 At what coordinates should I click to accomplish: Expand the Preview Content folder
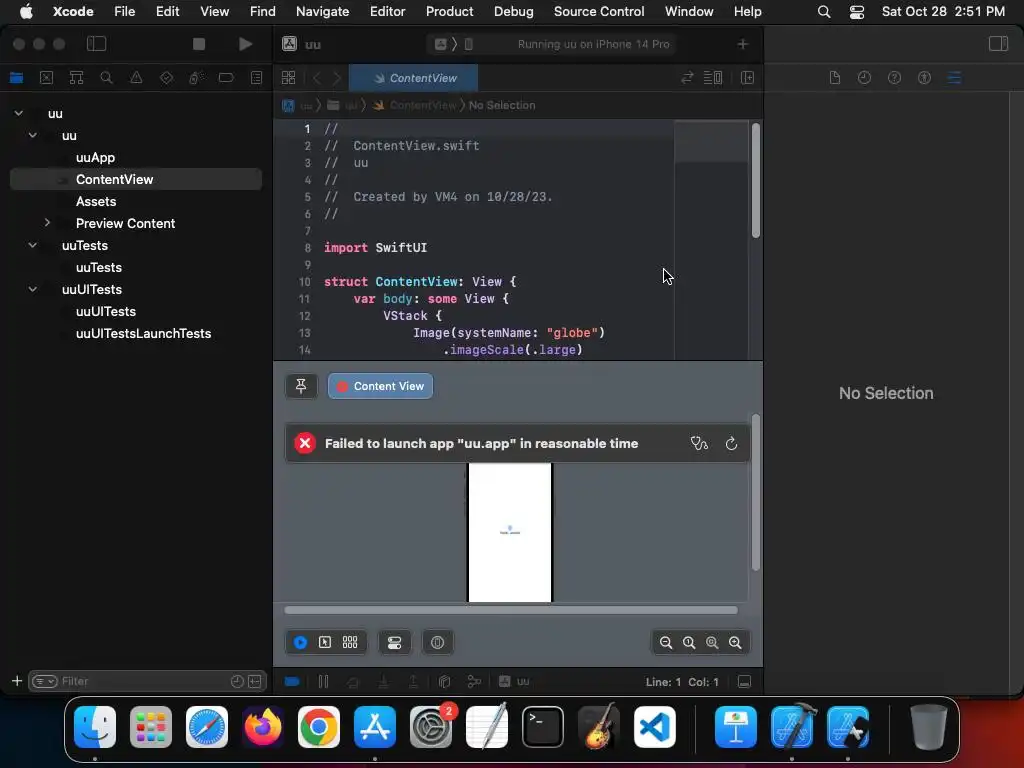tap(47, 223)
